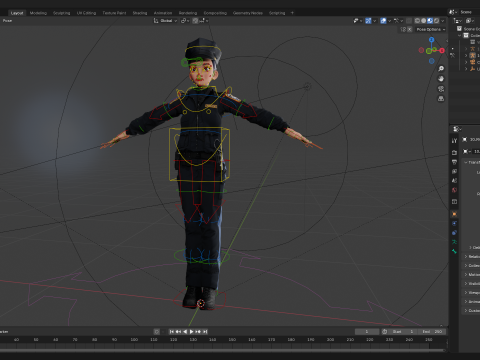Switch to the Shading workspace tab
Image resolution: width=480 pixels, height=360 pixels.
(140, 13)
